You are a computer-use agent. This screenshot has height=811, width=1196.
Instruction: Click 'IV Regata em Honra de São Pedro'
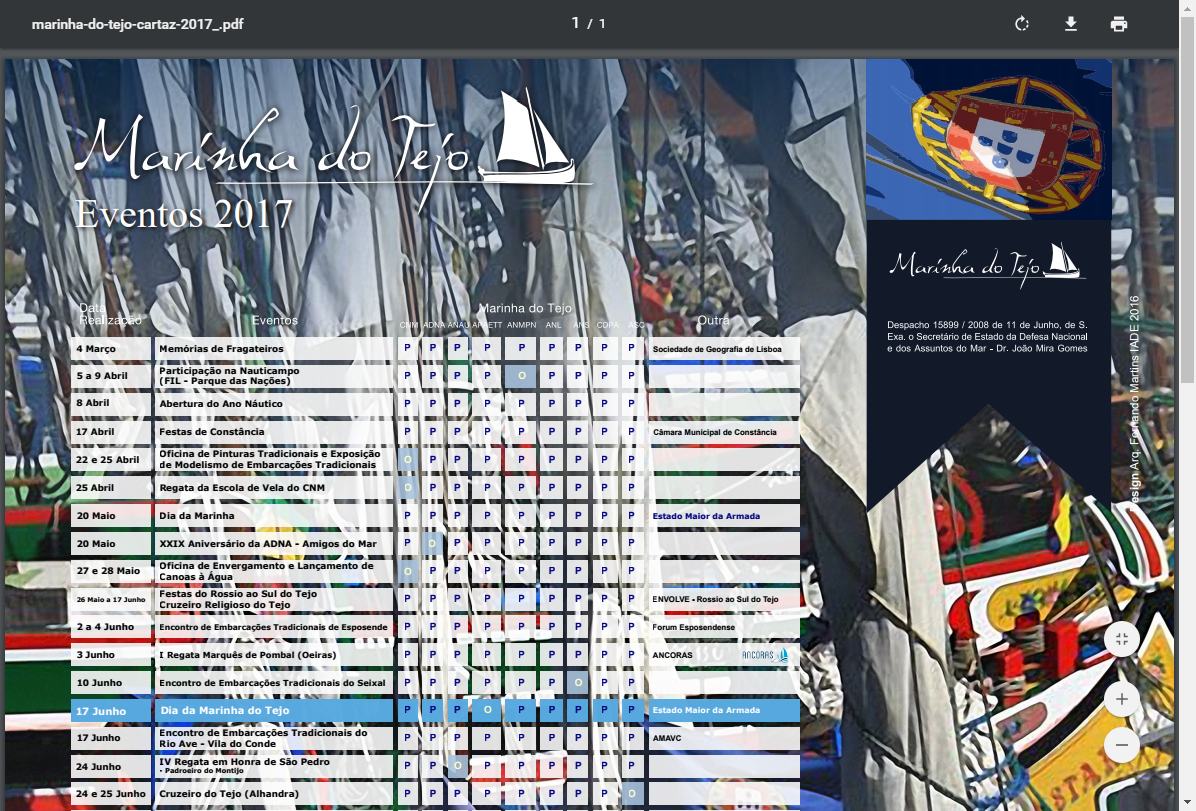(244, 761)
